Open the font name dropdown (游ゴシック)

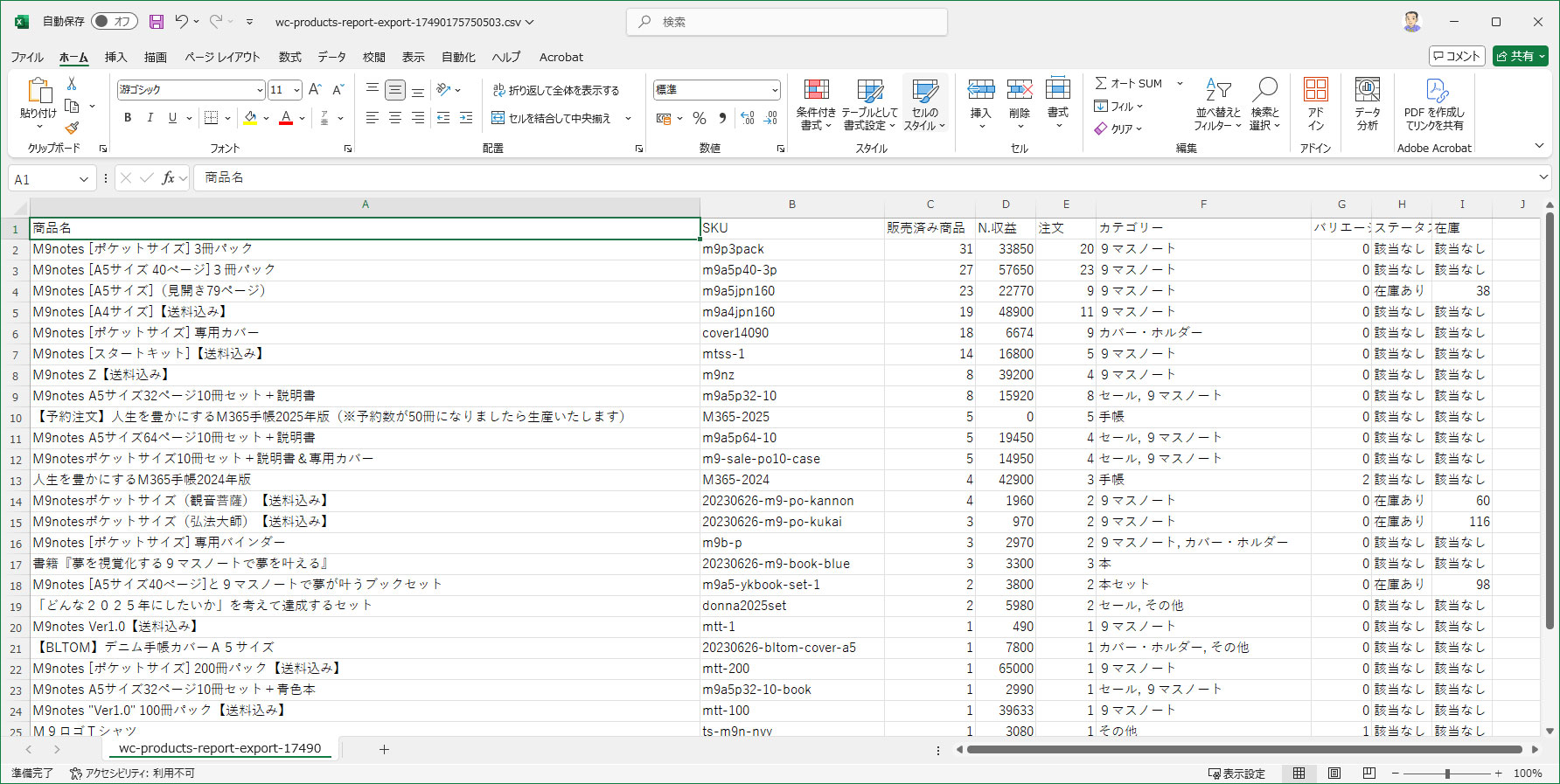260,90
